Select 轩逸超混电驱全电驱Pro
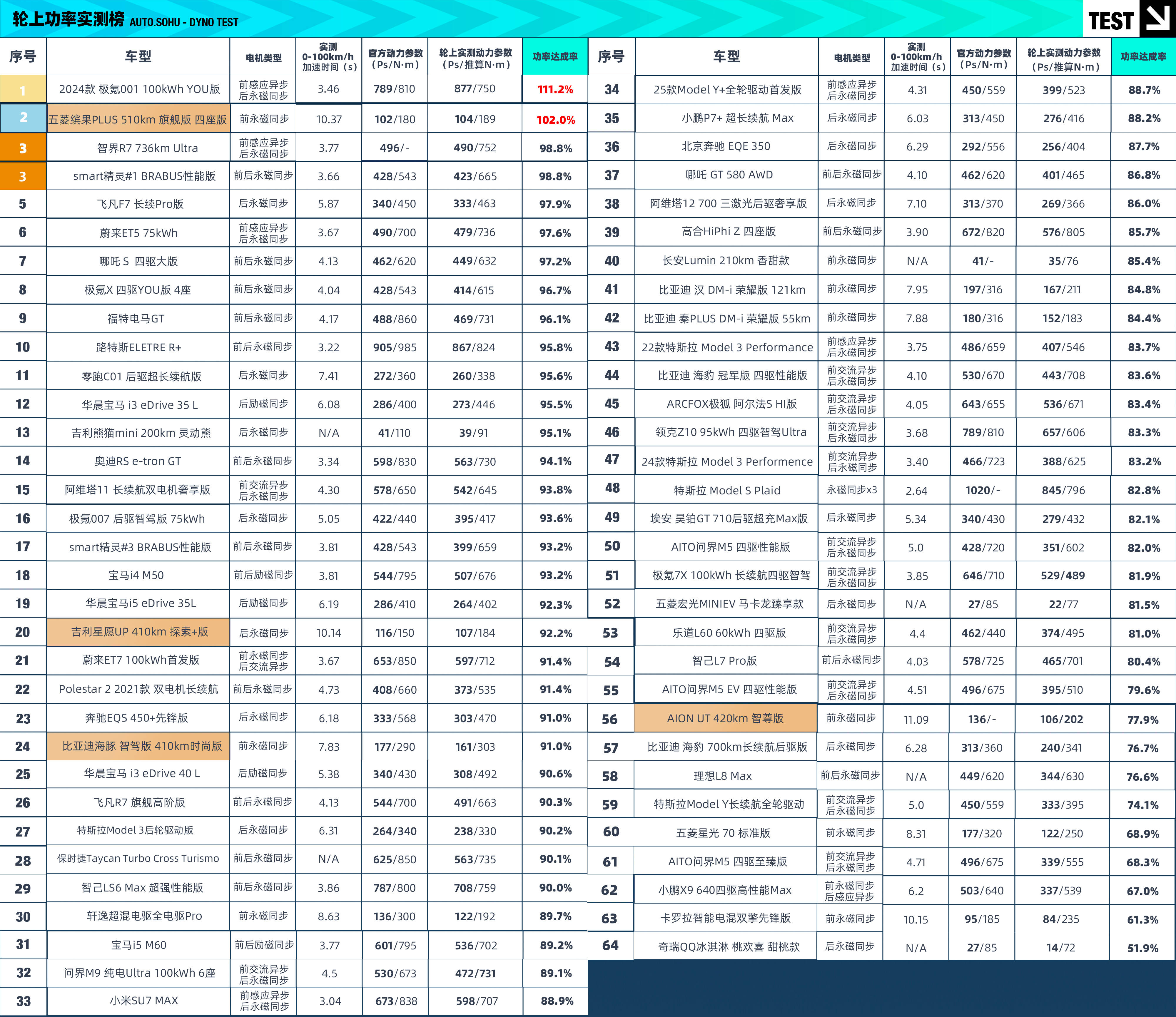This screenshot has height=1017, width=1176. coord(144,915)
